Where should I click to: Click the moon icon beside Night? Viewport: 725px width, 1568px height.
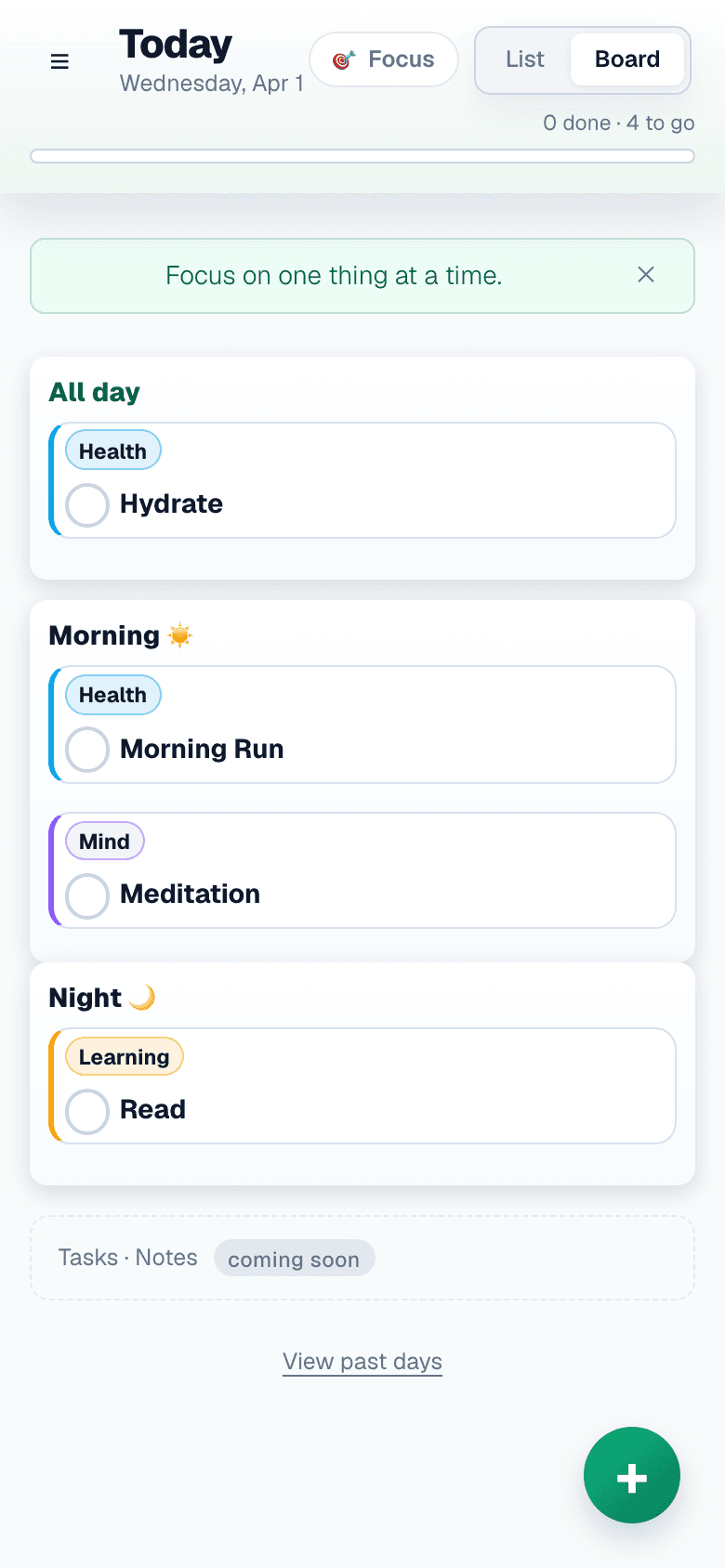pyautogui.click(x=144, y=997)
